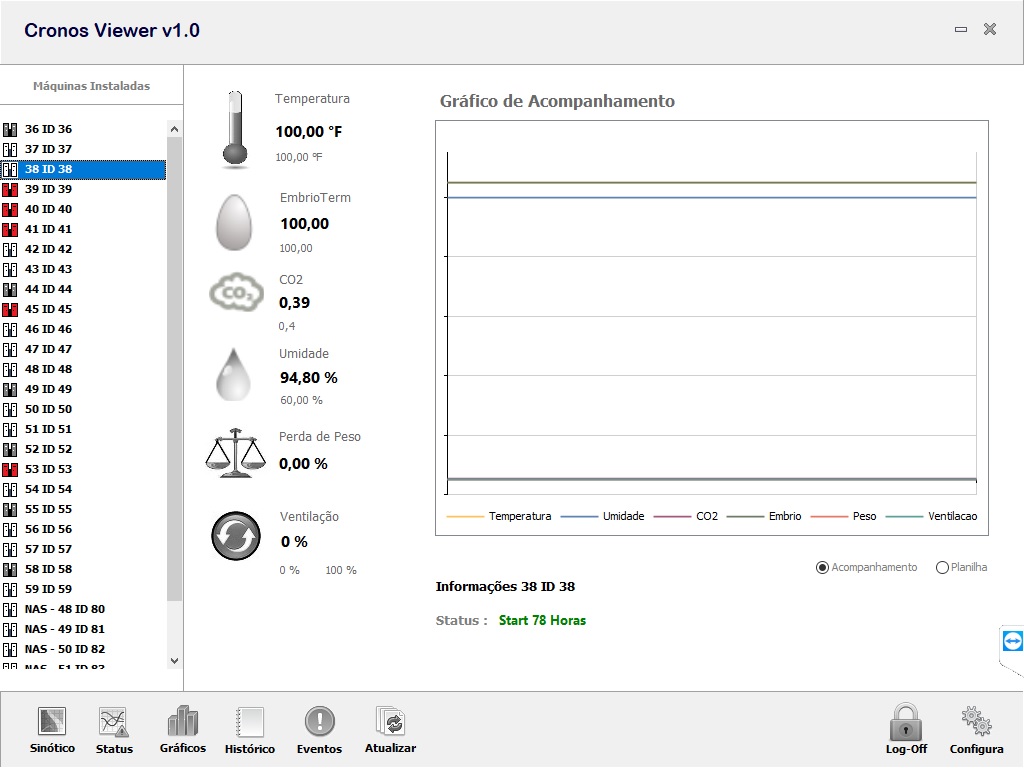This screenshot has width=1024, height=768.
Task: Open the Histórico notebook icon
Action: [x=249, y=722]
